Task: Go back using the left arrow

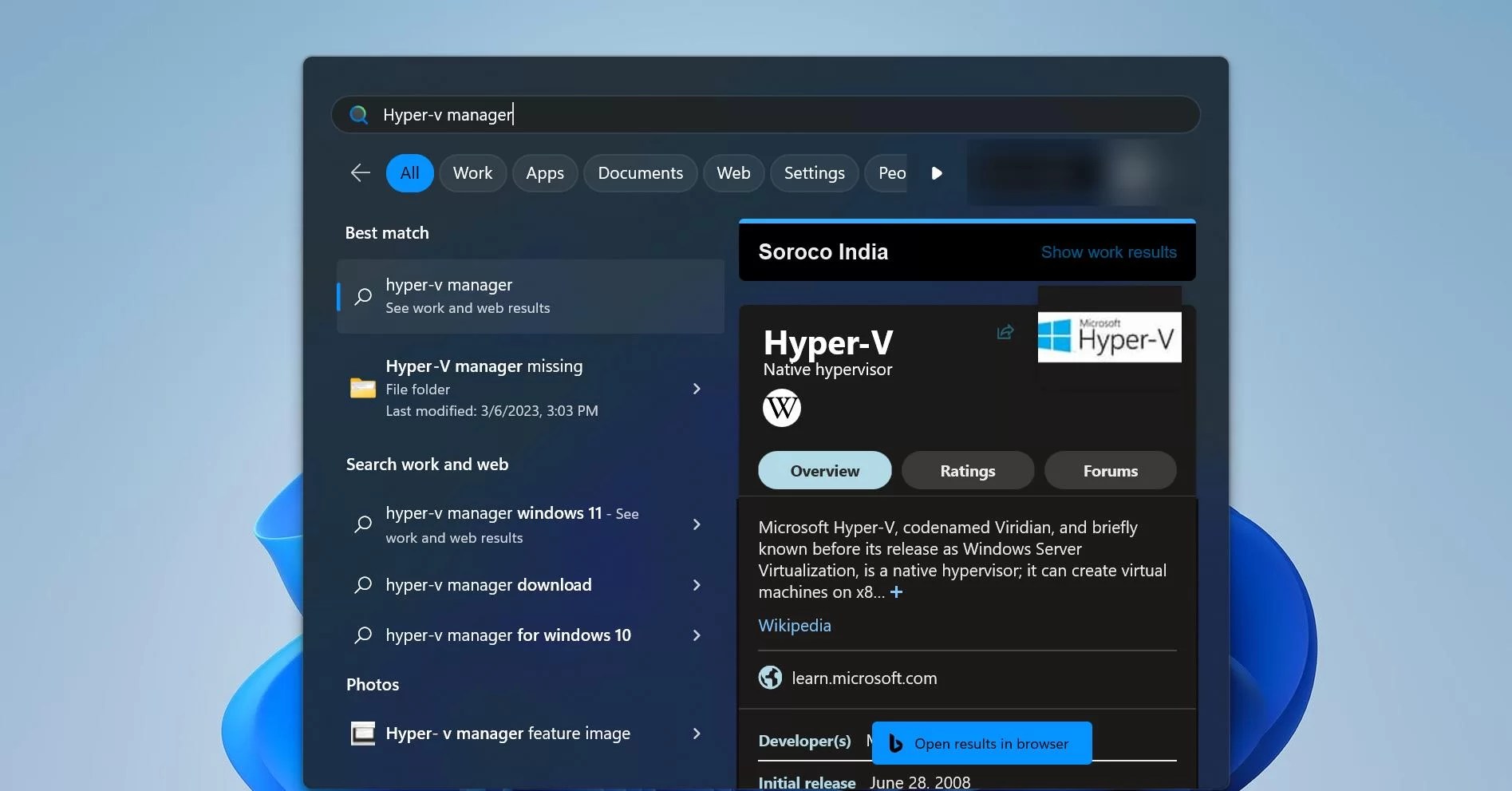Action: (361, 173)
